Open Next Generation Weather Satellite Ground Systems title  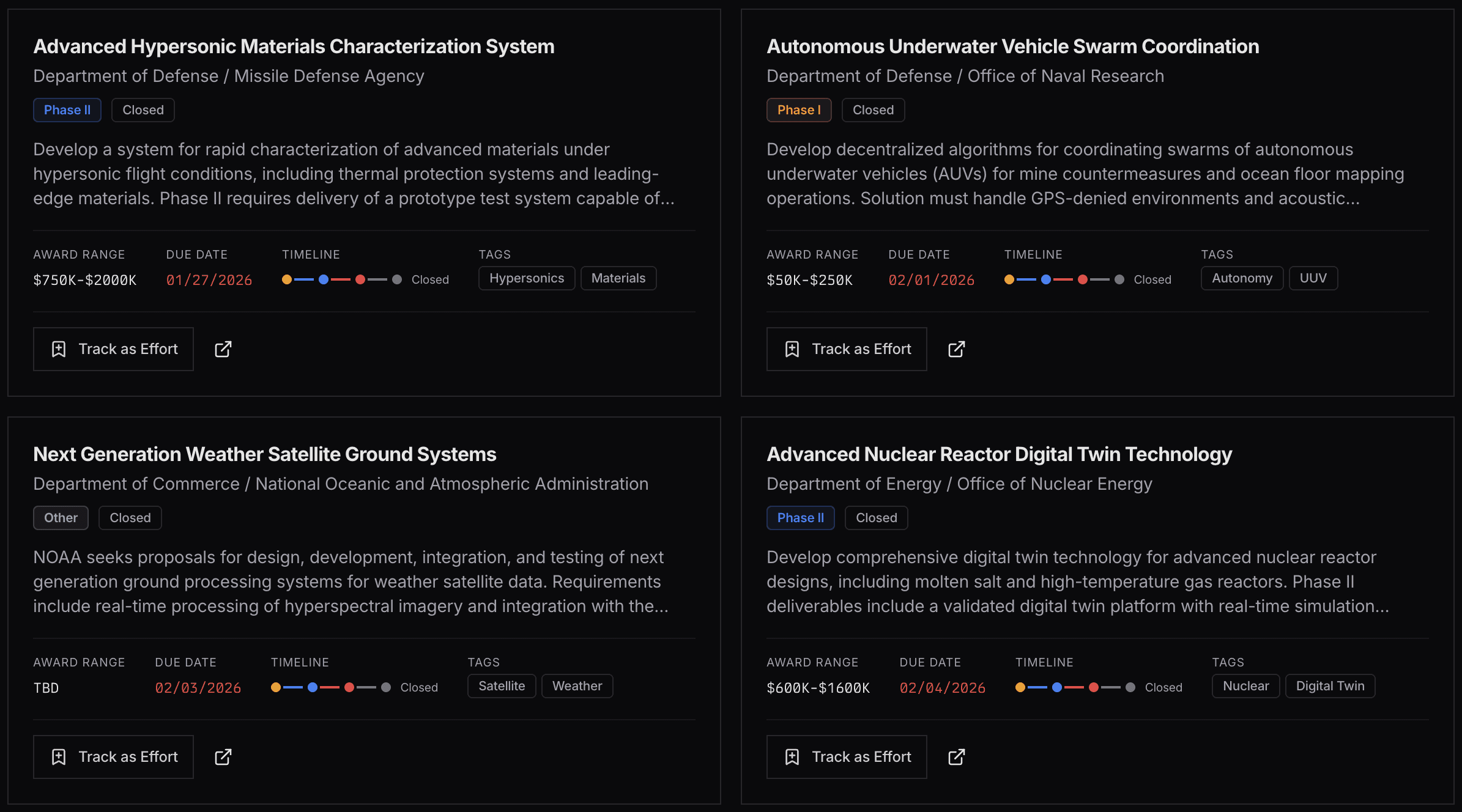point(264,454)
